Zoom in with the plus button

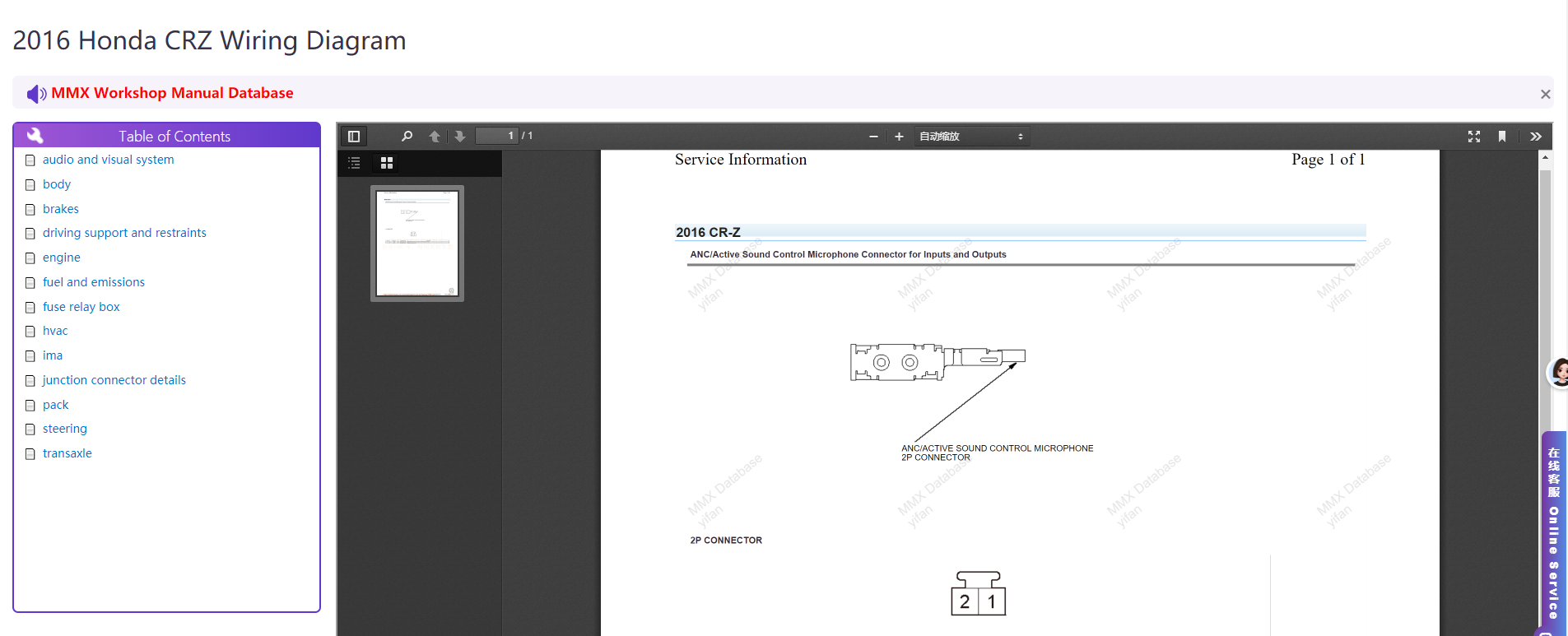899,137
